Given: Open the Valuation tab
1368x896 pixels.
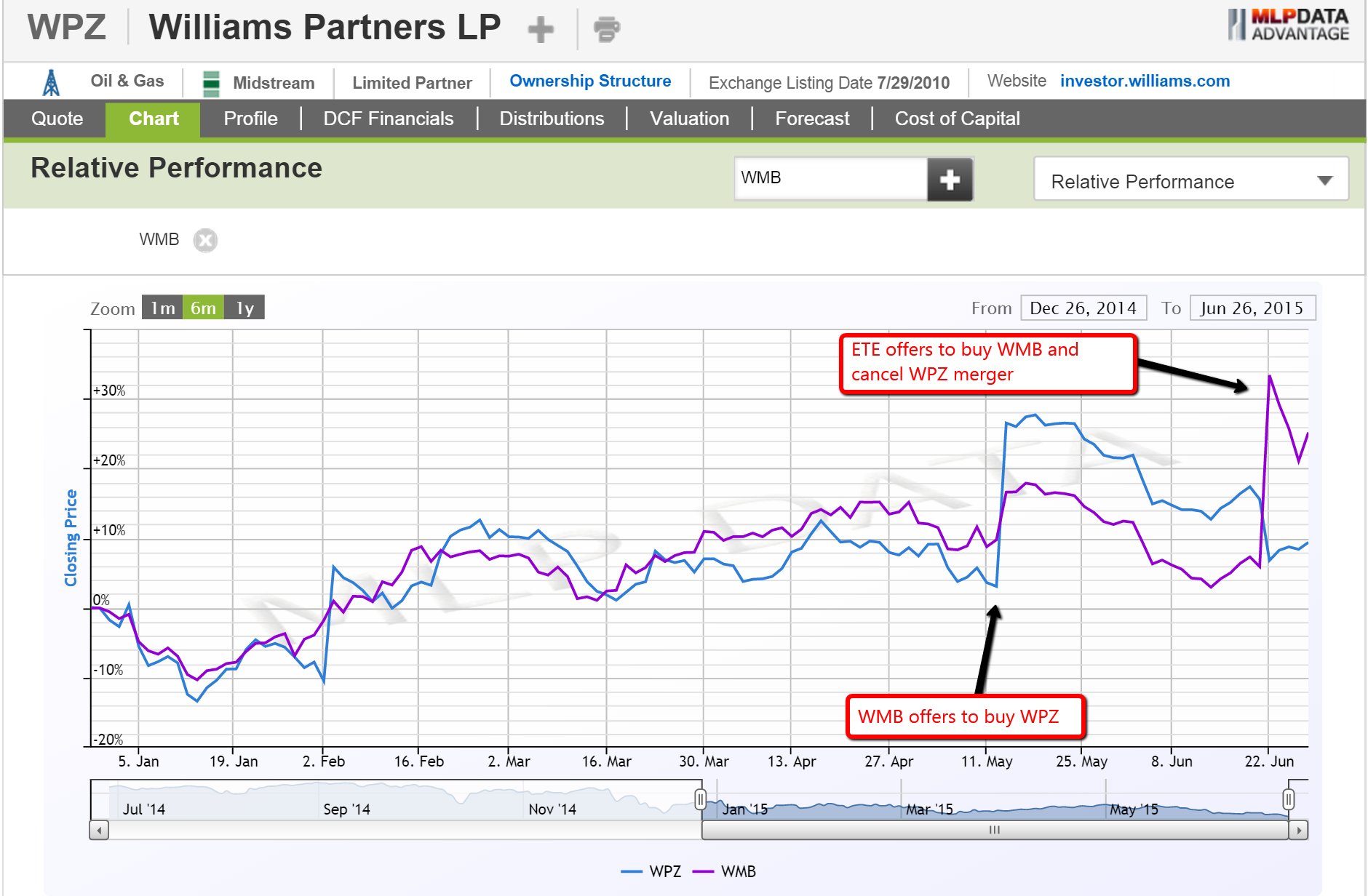Looking at the screenshot, I should click(690, 119).
